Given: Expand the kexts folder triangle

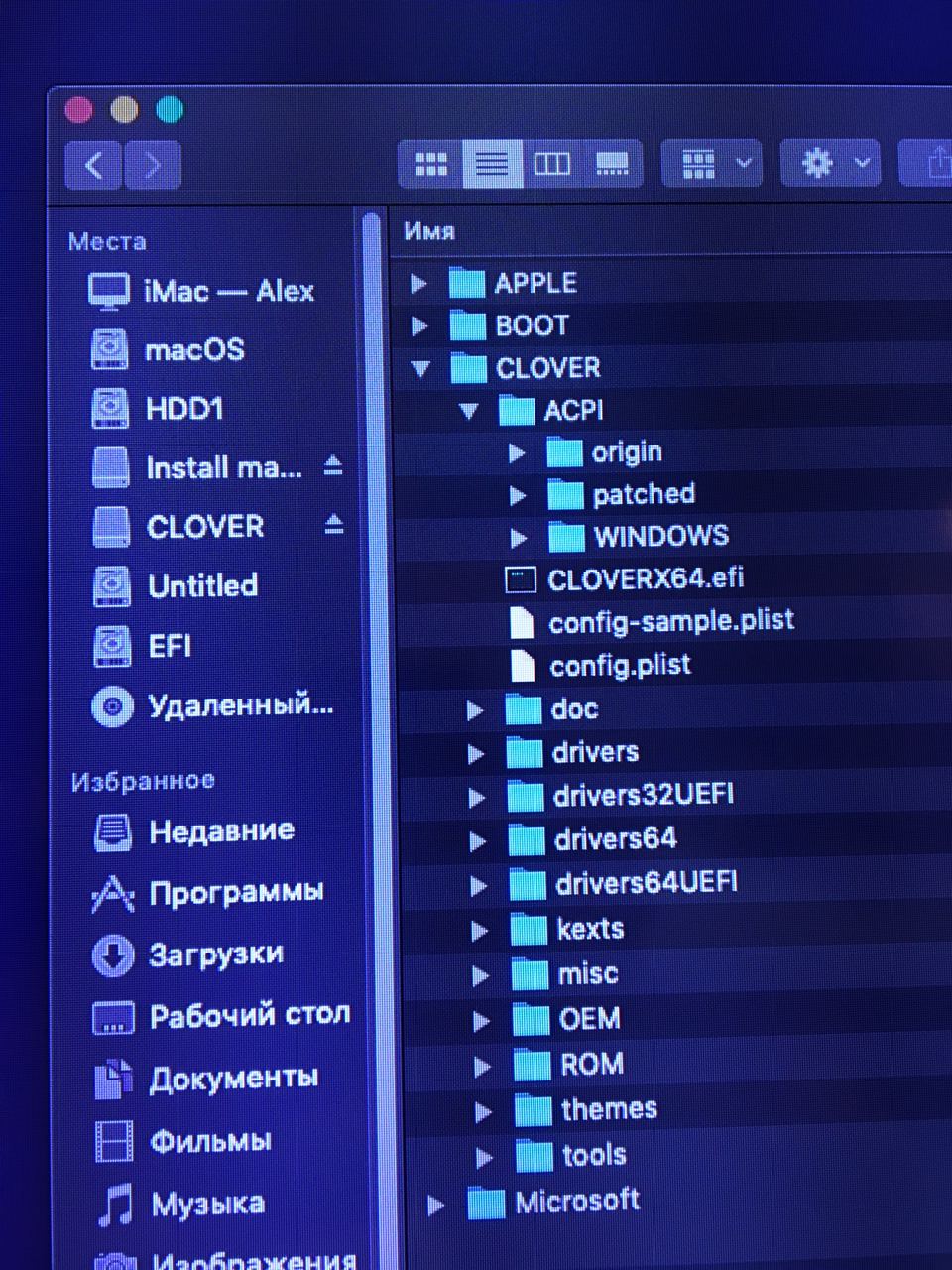Looking at the screenshot, I should tap(480, 931).
